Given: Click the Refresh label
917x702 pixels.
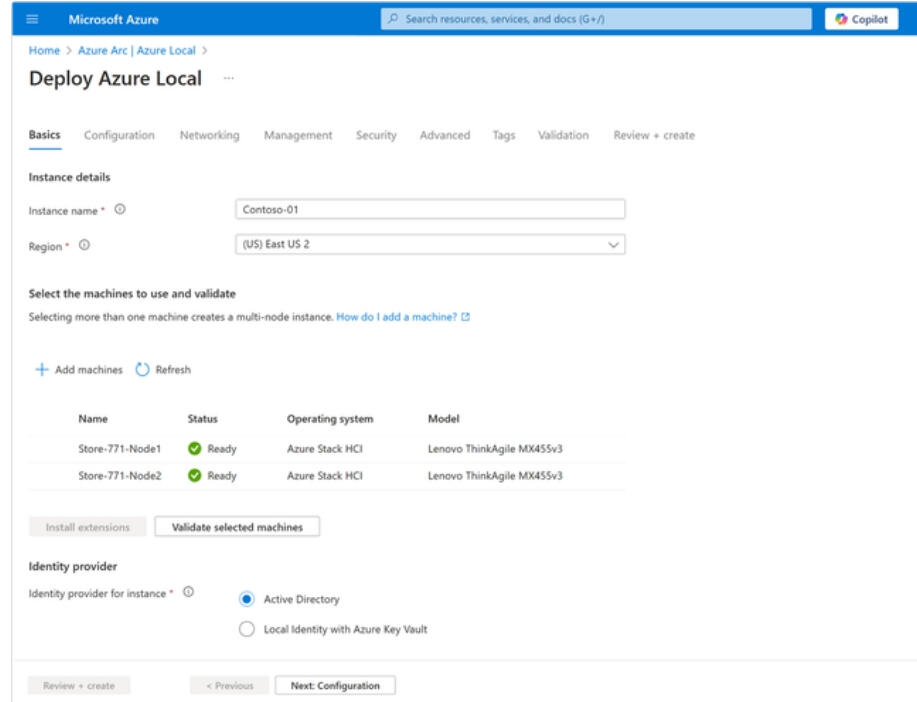Looking at the screenshot, I should click(173, 370).
